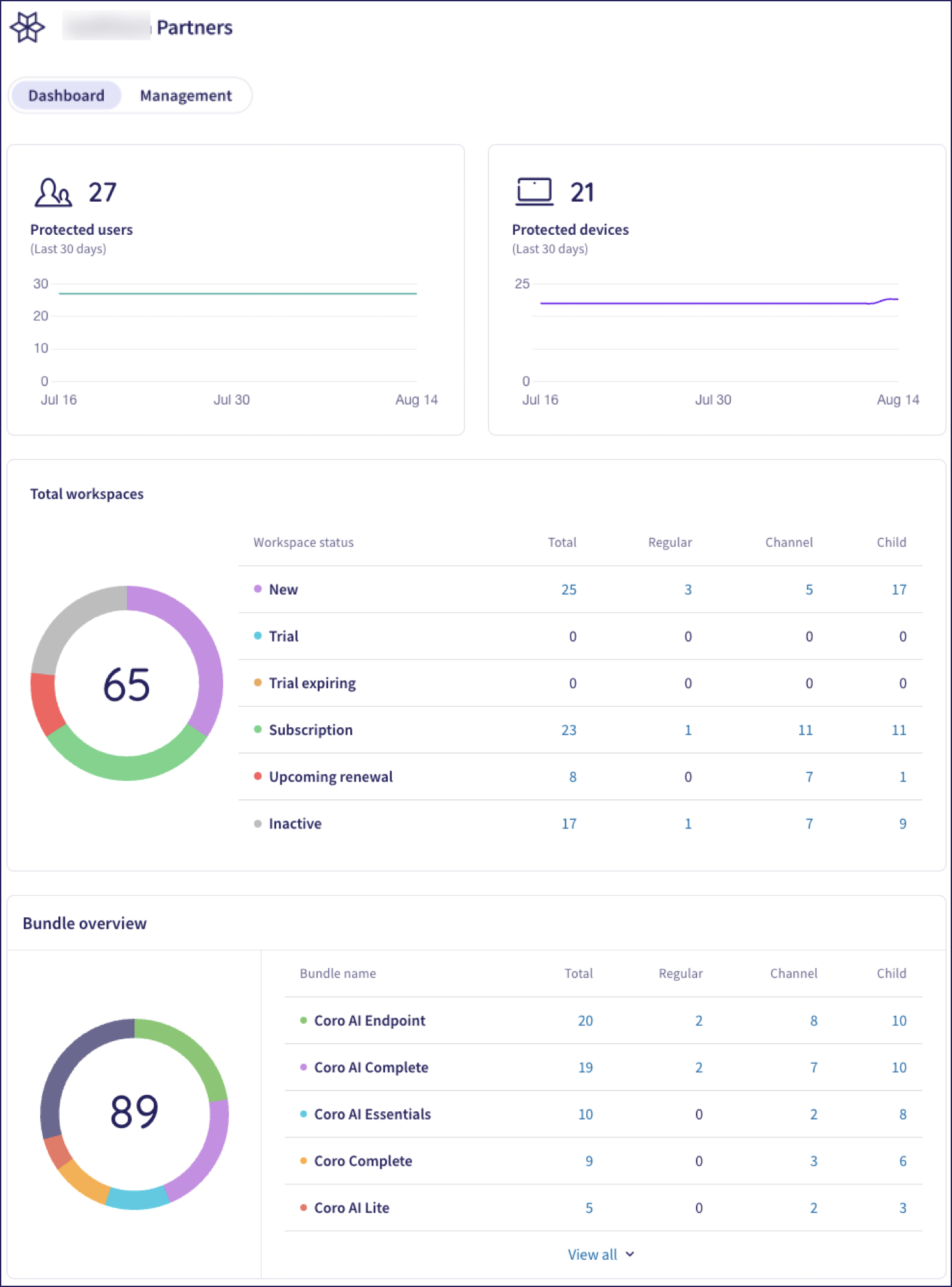This screenshot has height=1287, width=952.
Task: Open the 25 total New workspaces link
Action: (569, 590)
